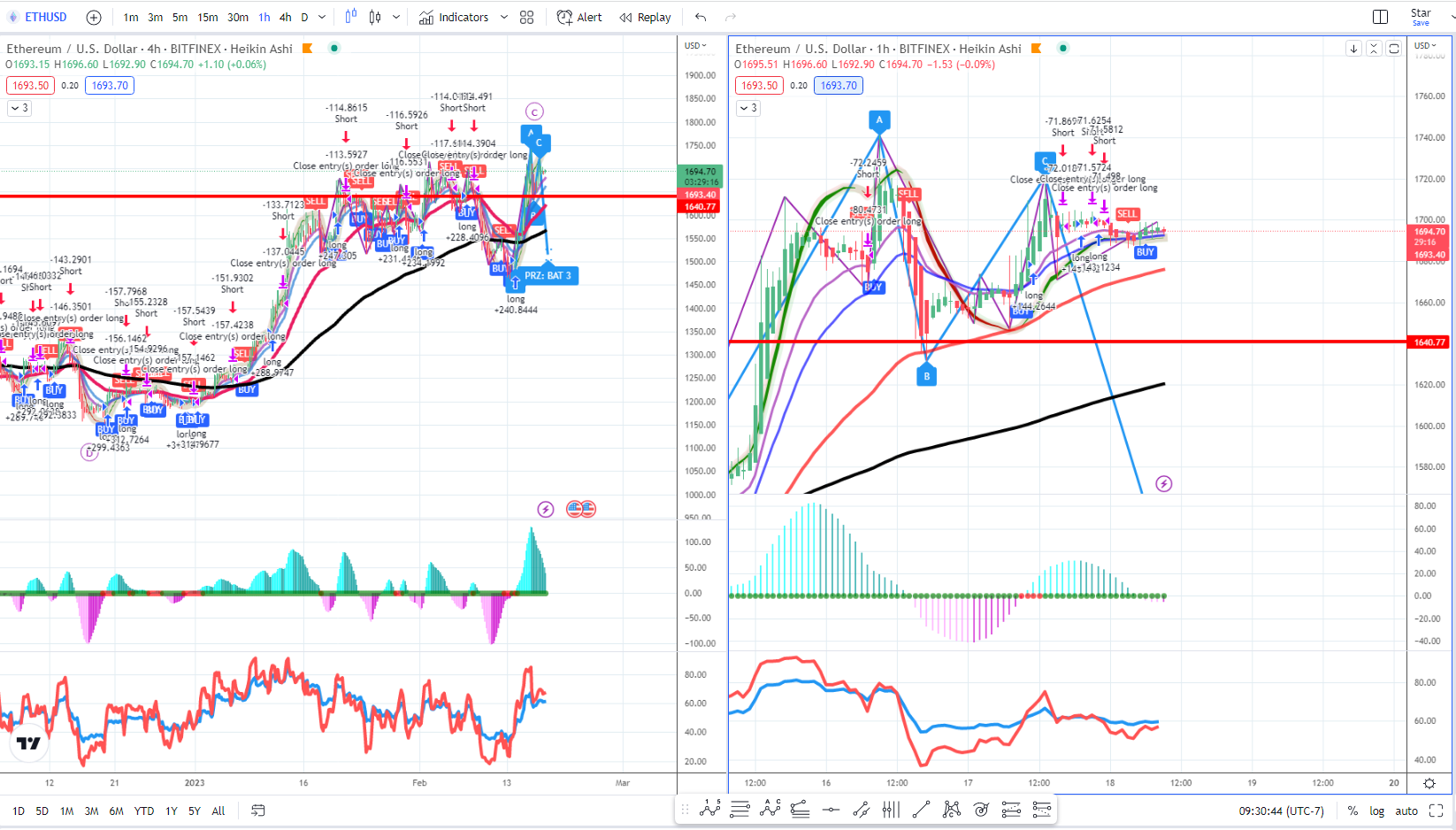Open the go-to-date calendar icon

click(258, 811)
